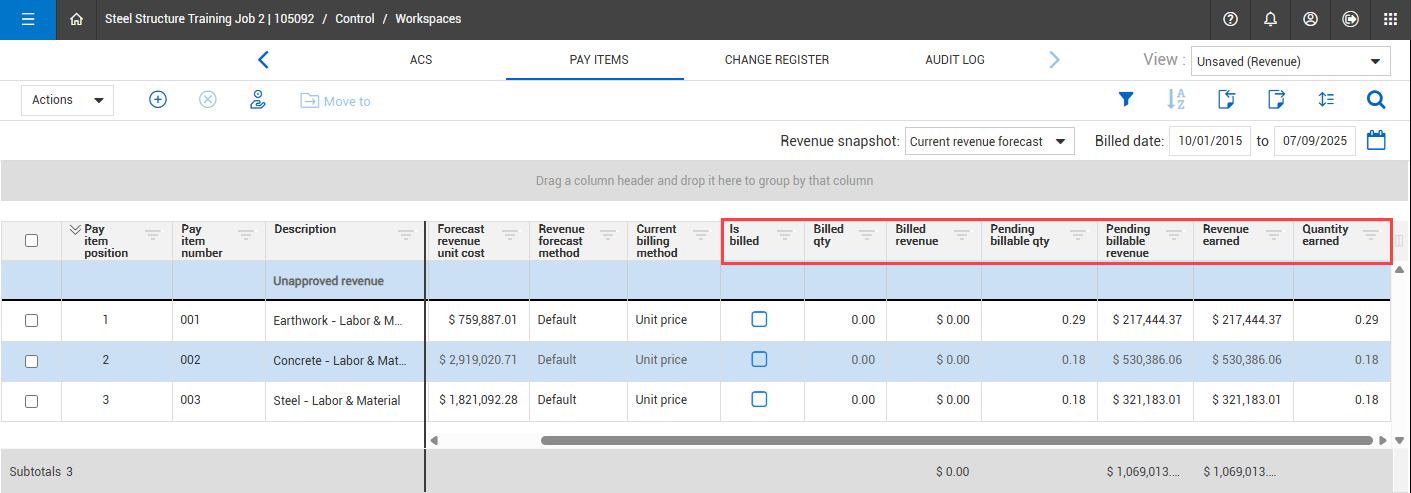Check the Is billed box for Earthwork
This screenshot has width=1411, height=493.
[x=759, y=320]
